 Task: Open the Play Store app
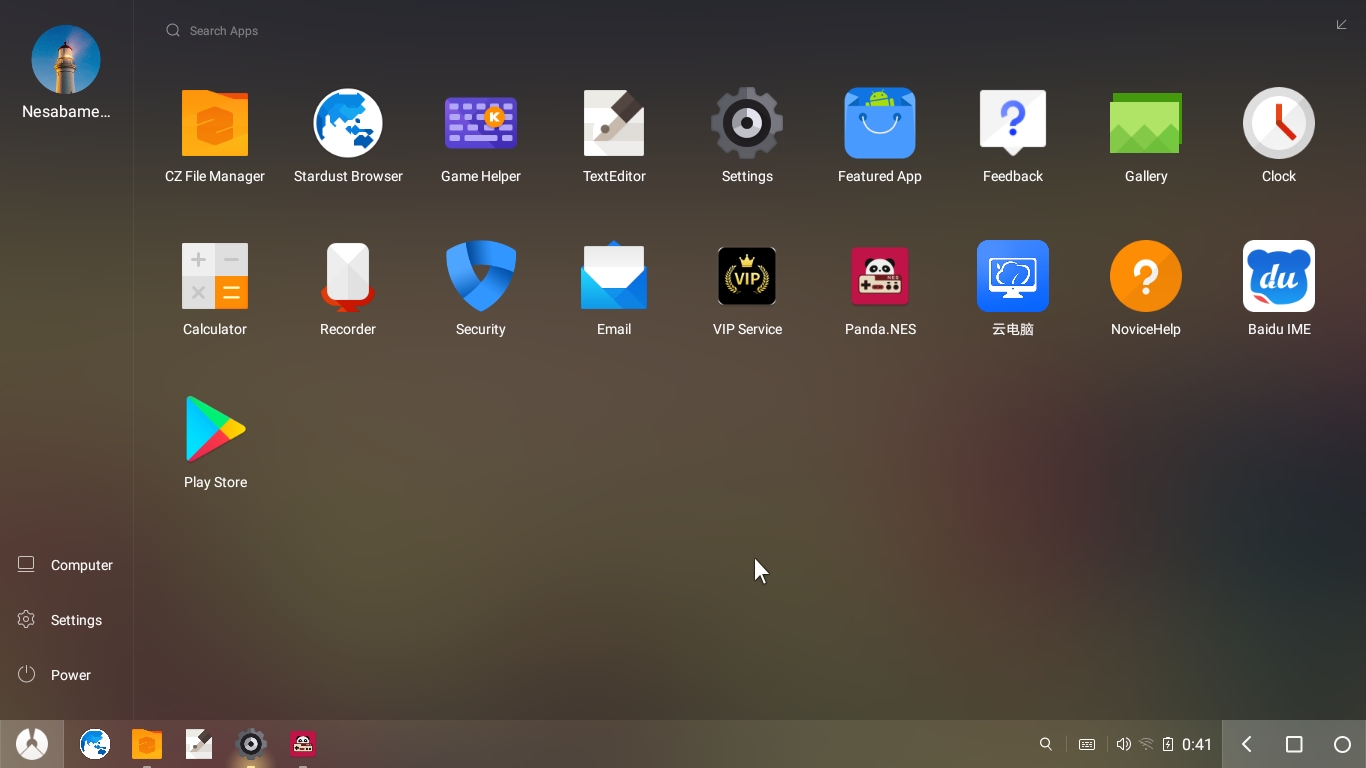pyautogui.click(x=215, y=430)
